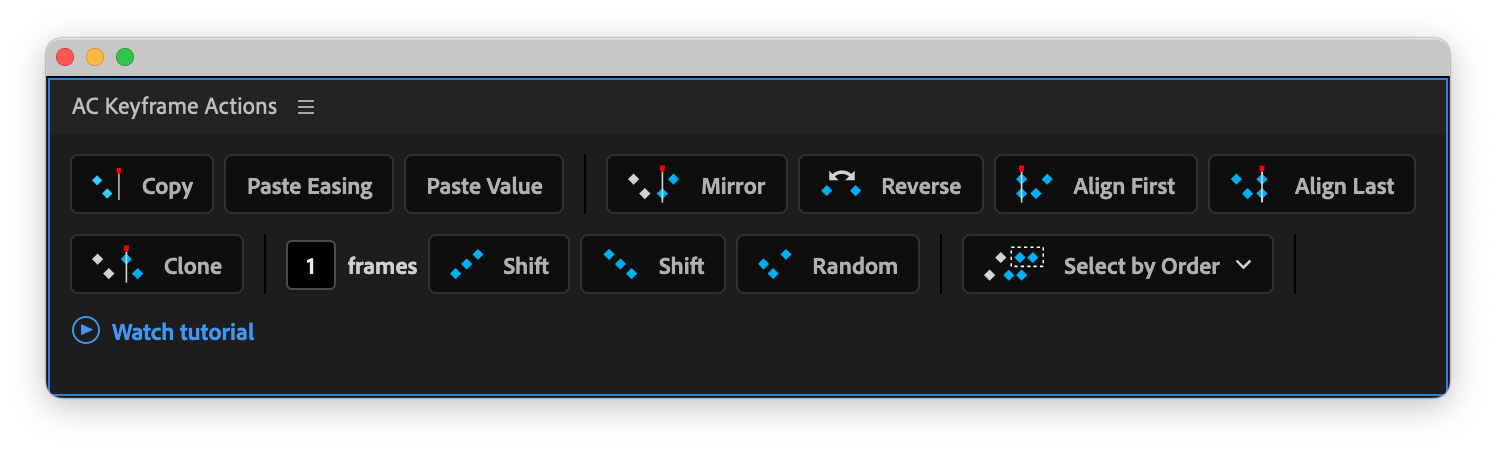Click the descending Shift keyframes button
Viewport: 1496px width, 452px height.
pyautogui.click(x=652, y=265)
